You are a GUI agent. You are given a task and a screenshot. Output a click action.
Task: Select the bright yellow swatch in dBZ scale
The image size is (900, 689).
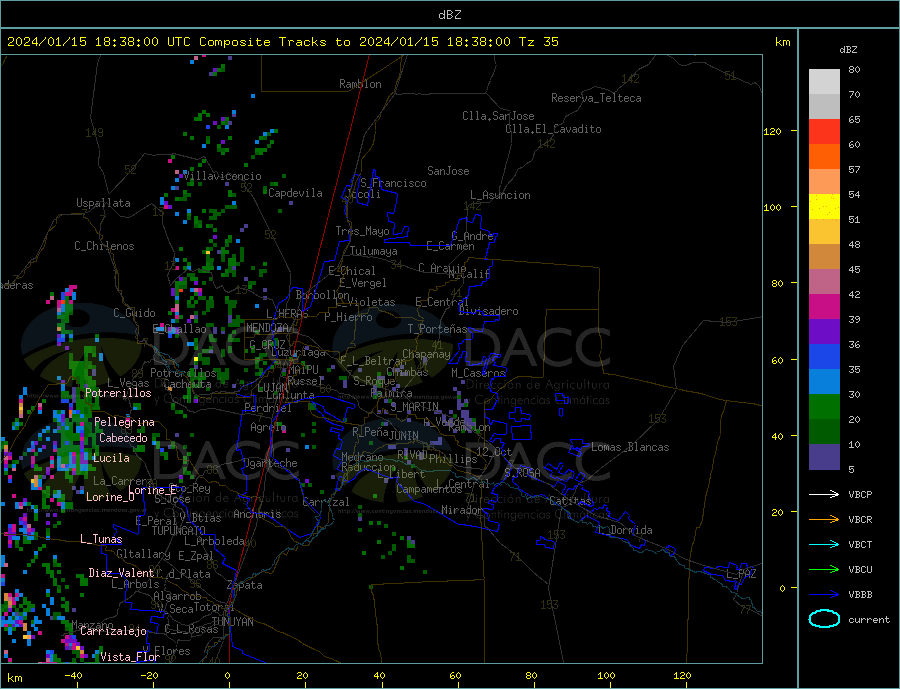tap(824, 207)
